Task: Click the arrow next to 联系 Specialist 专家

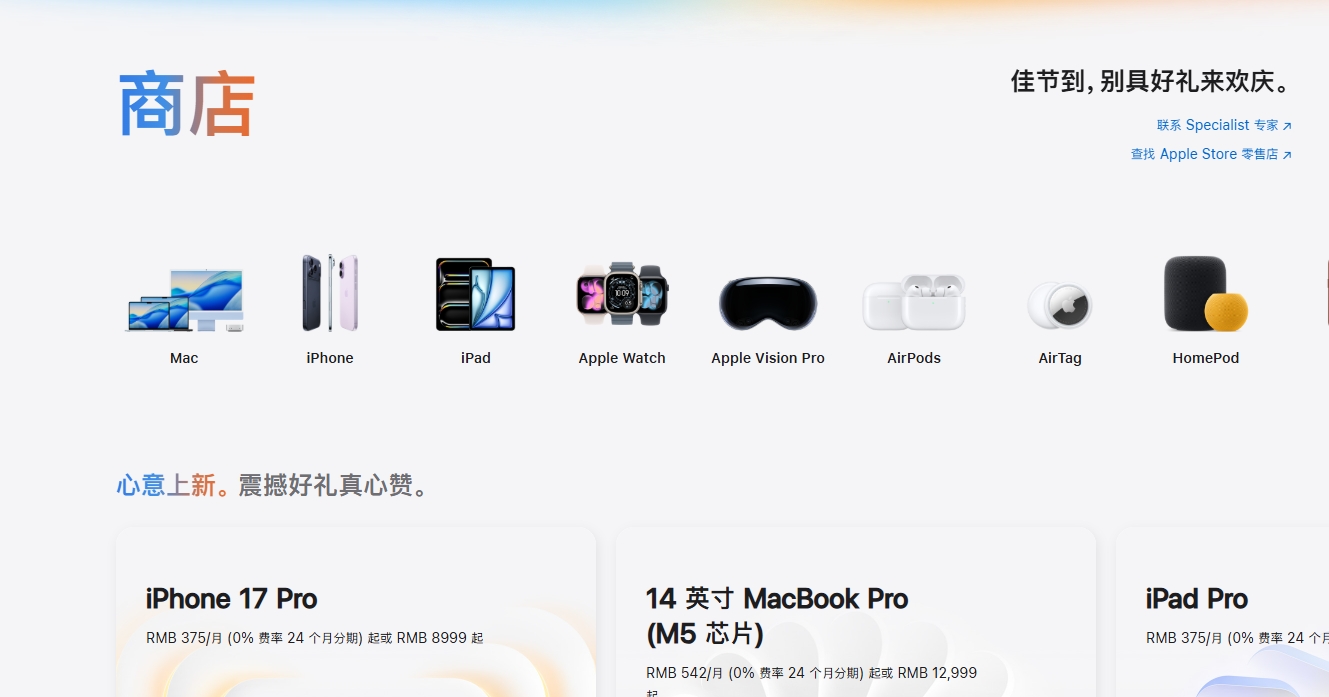Action: coord(1287,126)
